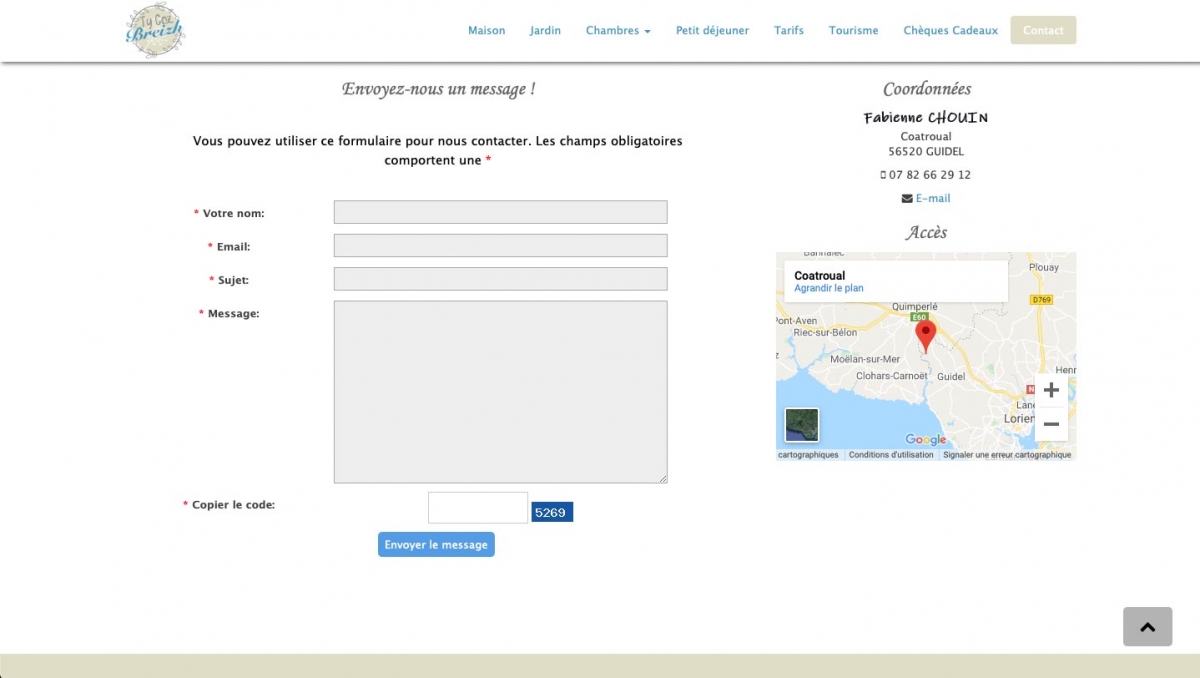Open the Chambres dropdown menu

618,30
